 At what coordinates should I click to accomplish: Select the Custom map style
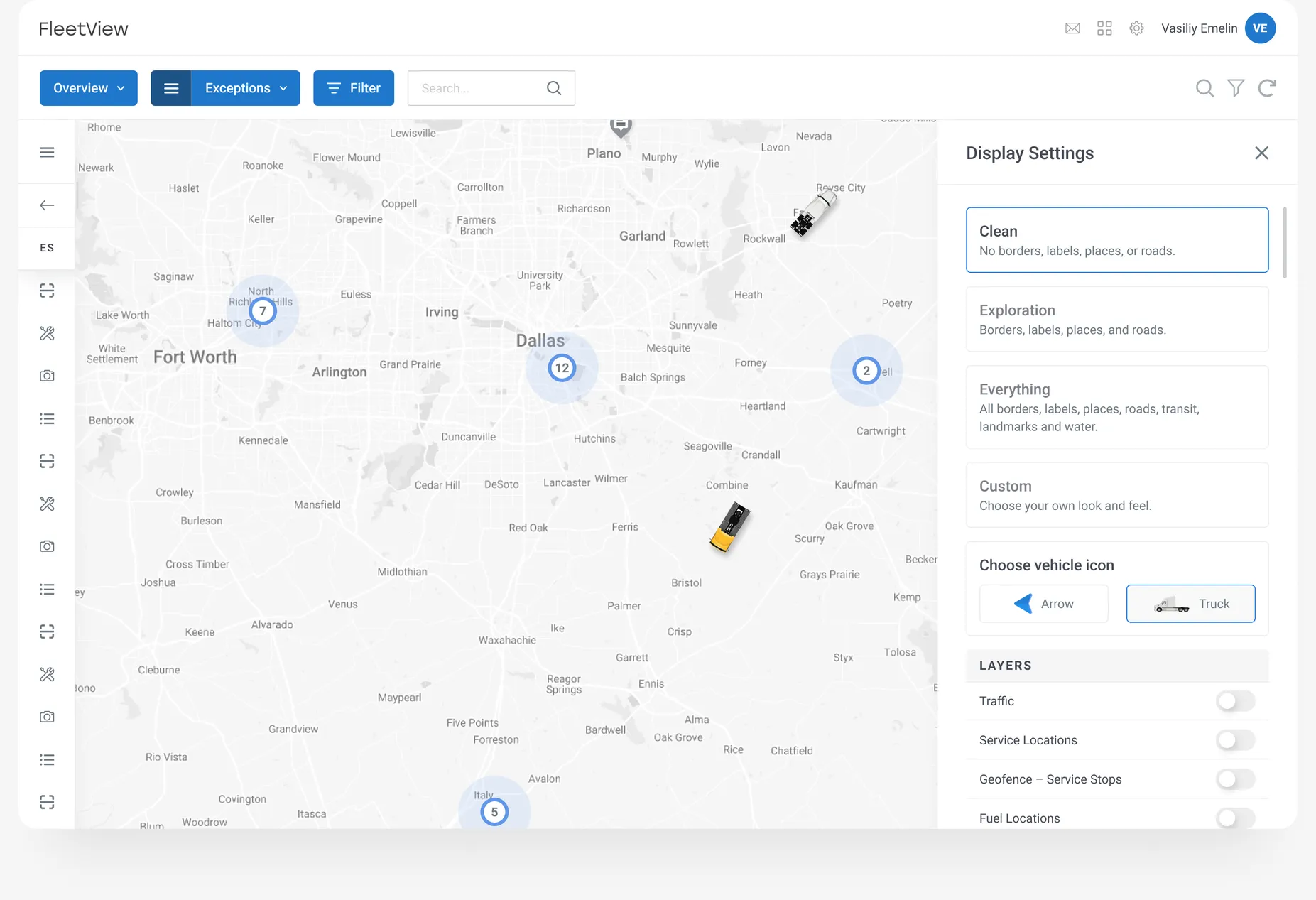[1117, 495]
